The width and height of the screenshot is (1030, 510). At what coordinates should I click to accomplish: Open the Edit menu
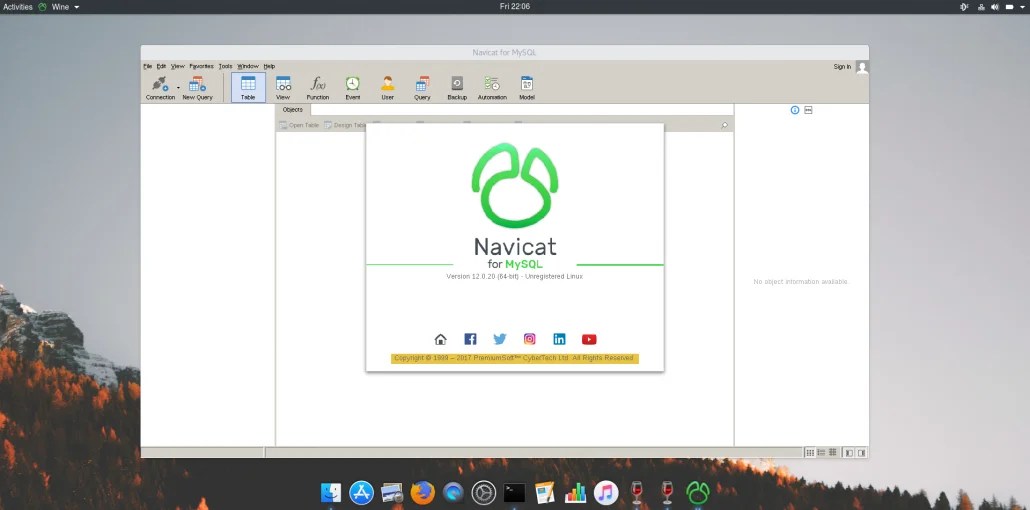tap(162, 66)
